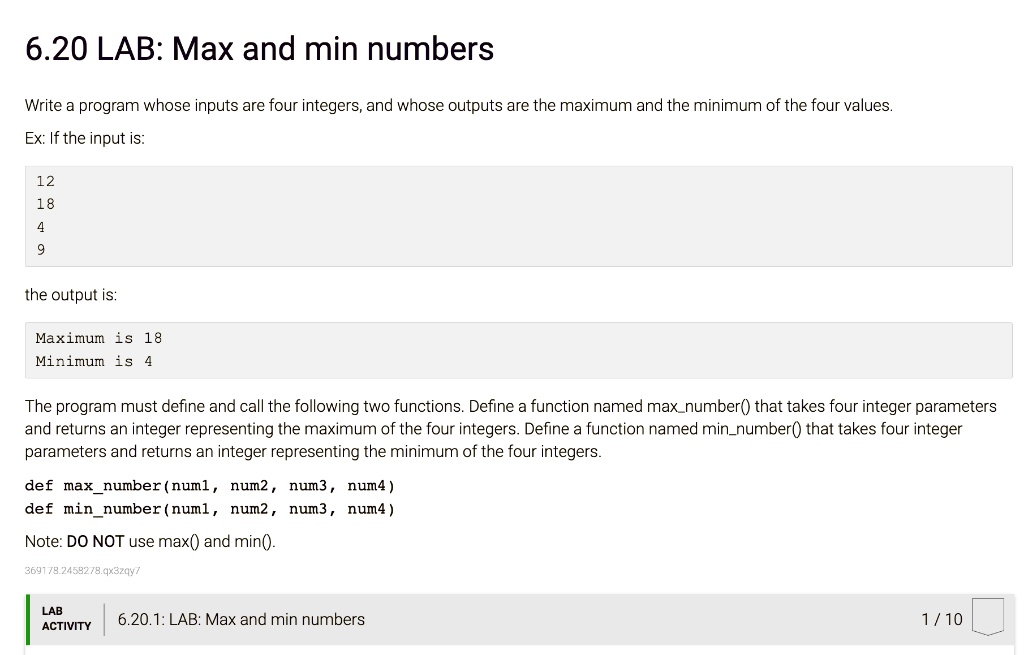Click the value 4 in input block

(x=39, y=226)
